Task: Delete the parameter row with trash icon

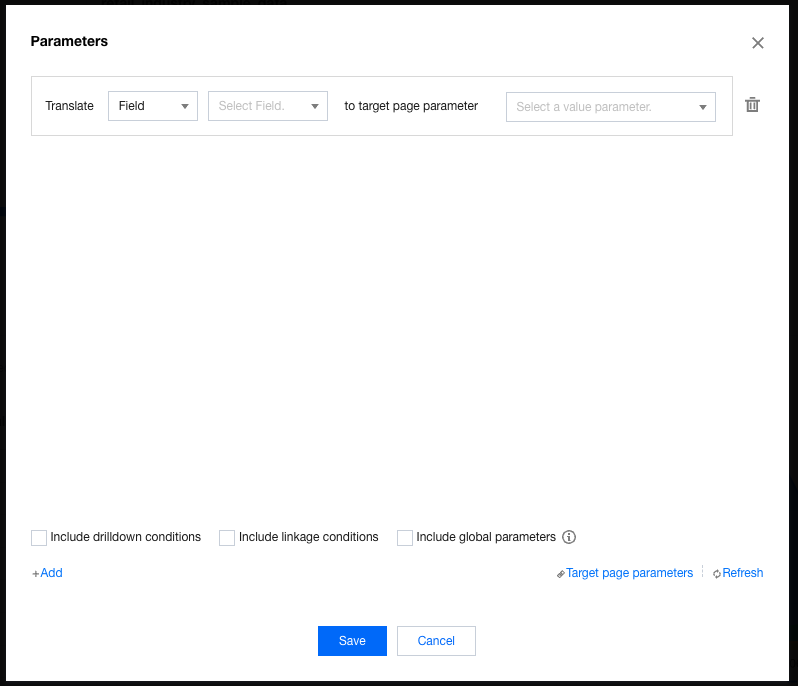Action: tap(753, 105)
